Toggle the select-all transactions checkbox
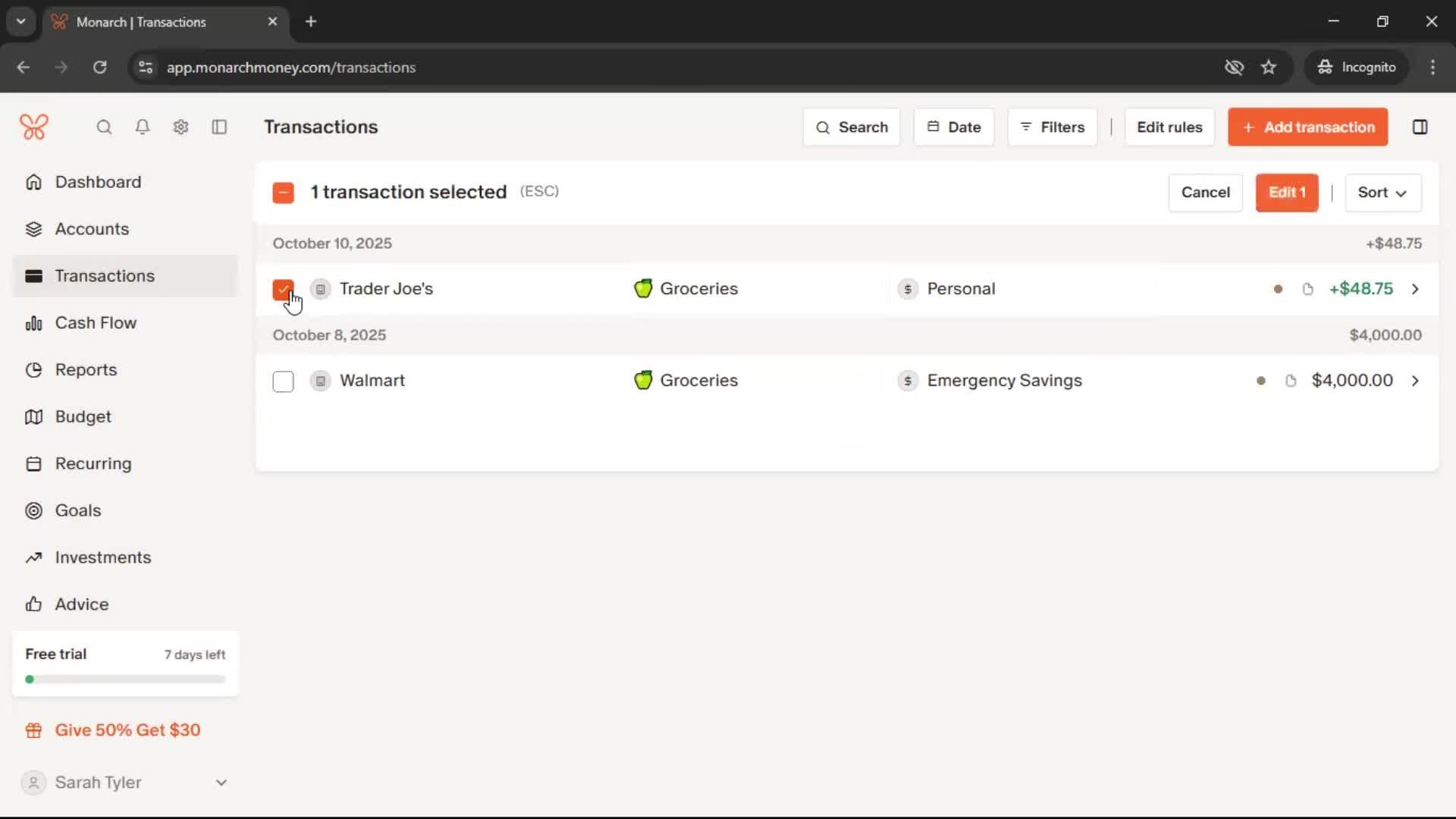Screen dimensions: 1456x819 283,193
